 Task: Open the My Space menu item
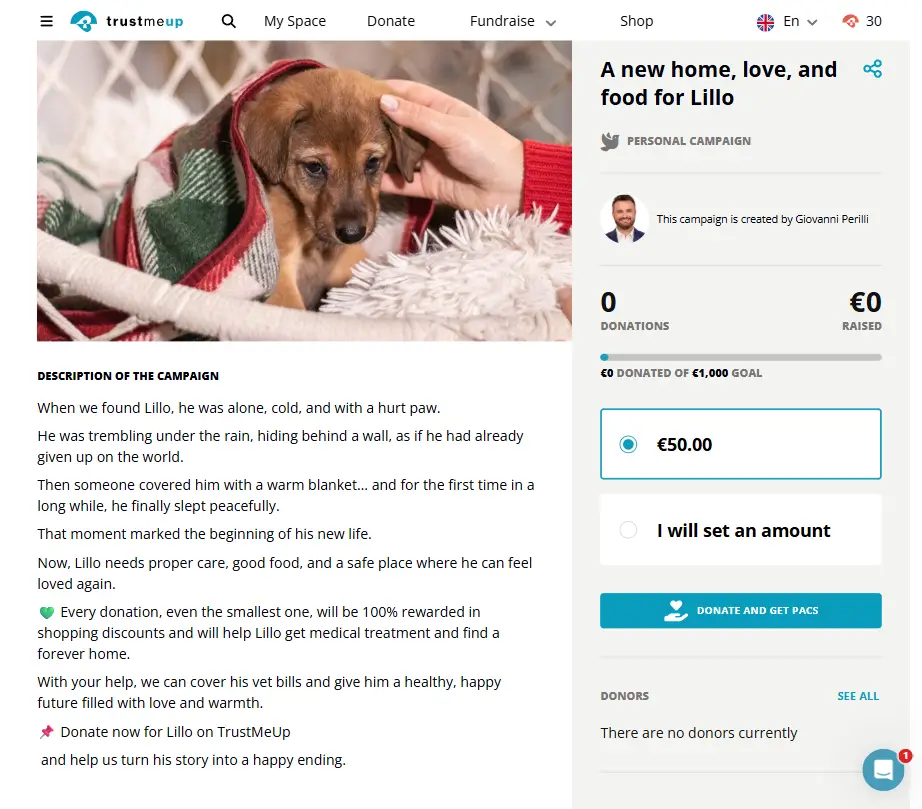pos(294,21)
